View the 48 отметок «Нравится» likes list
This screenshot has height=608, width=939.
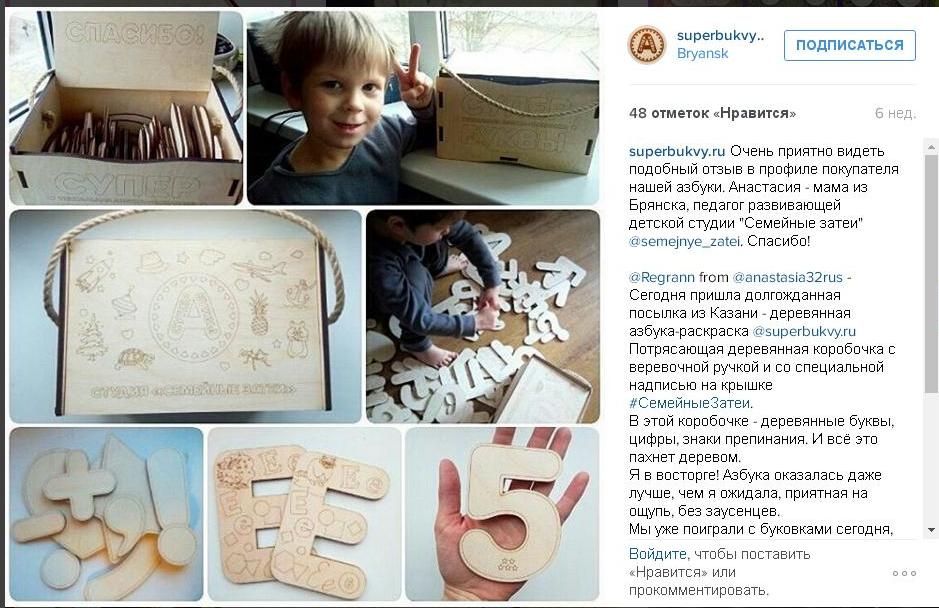pos(712,113)
